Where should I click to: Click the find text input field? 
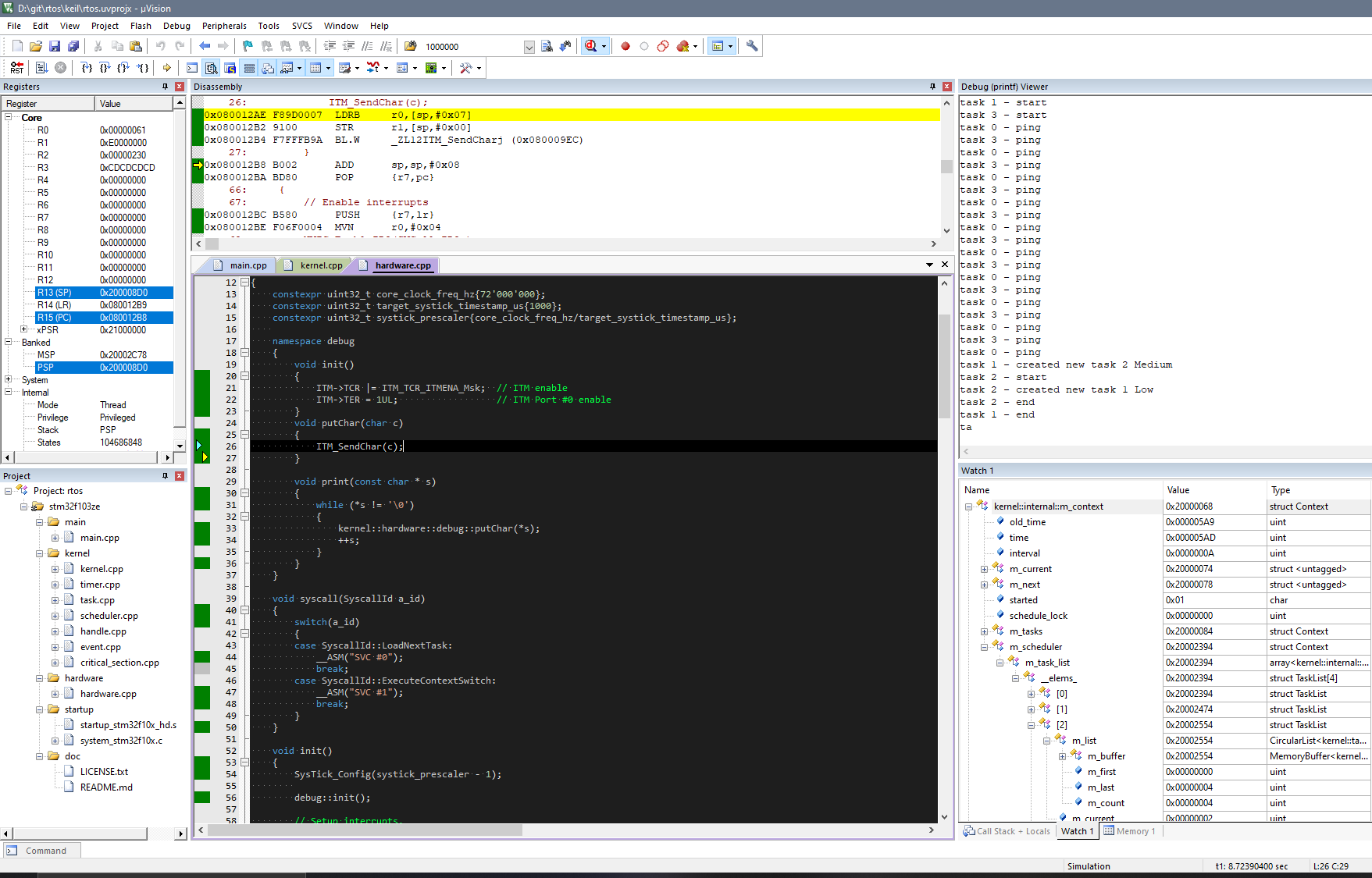[x=473, y=47]
